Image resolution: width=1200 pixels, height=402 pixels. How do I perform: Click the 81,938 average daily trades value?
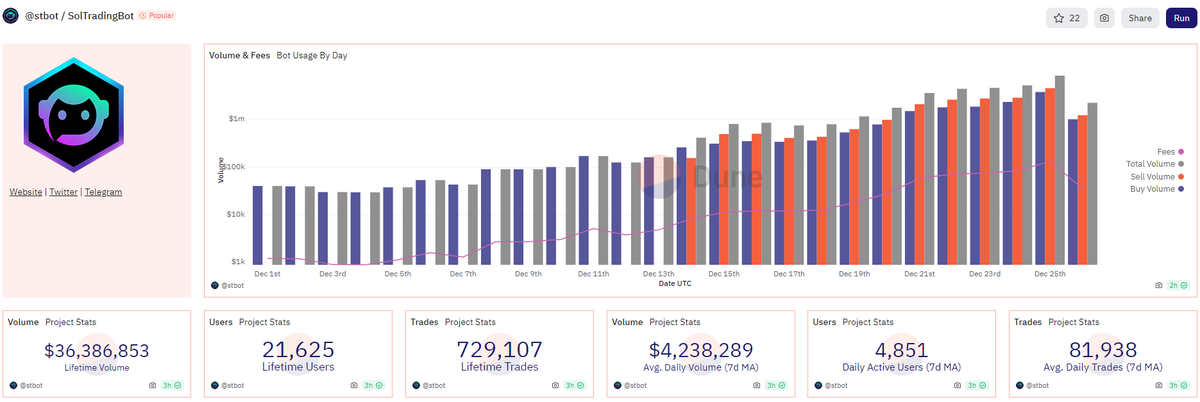point(1103,350)
